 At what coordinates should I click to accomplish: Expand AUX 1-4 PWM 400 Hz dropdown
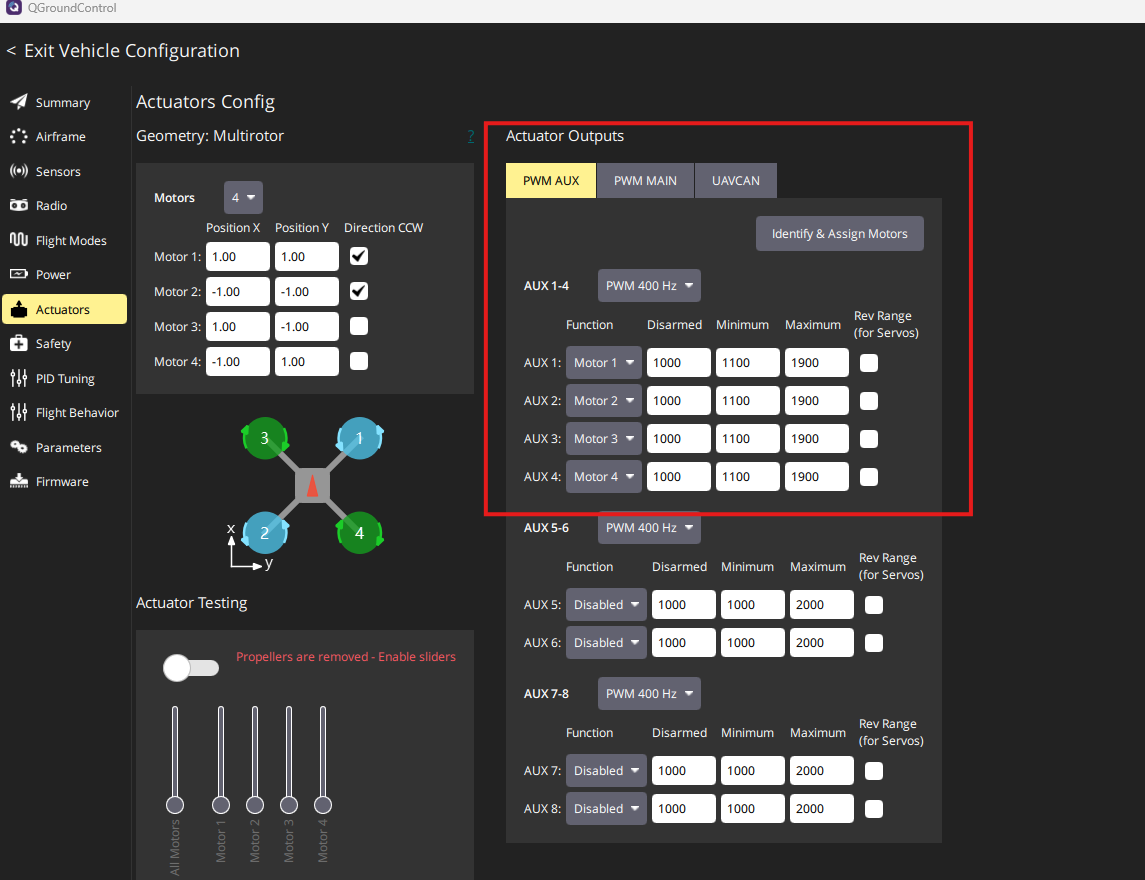click(649, 286)
